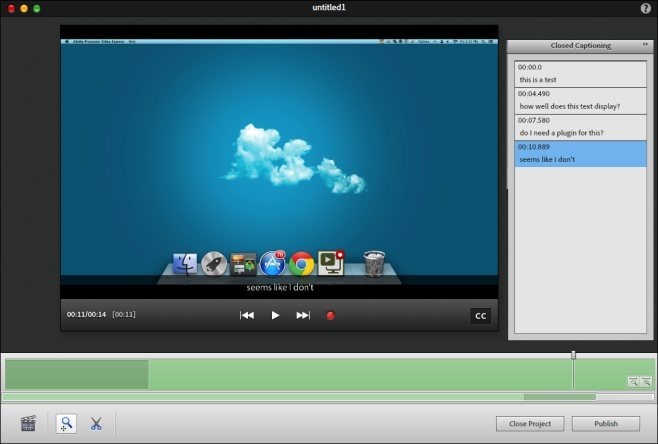
Task: Select the Pan and Zoom tool
Action: 67,423
